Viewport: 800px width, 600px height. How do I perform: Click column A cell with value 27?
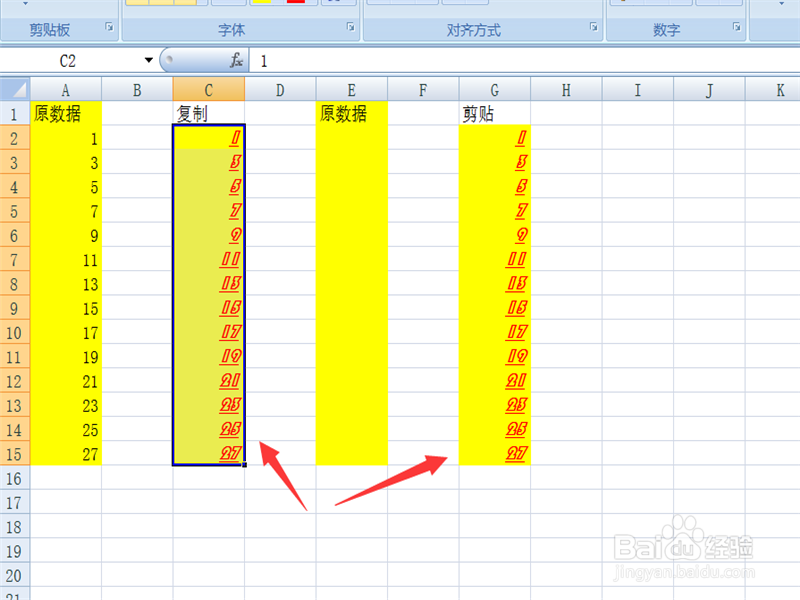[66, 454]
